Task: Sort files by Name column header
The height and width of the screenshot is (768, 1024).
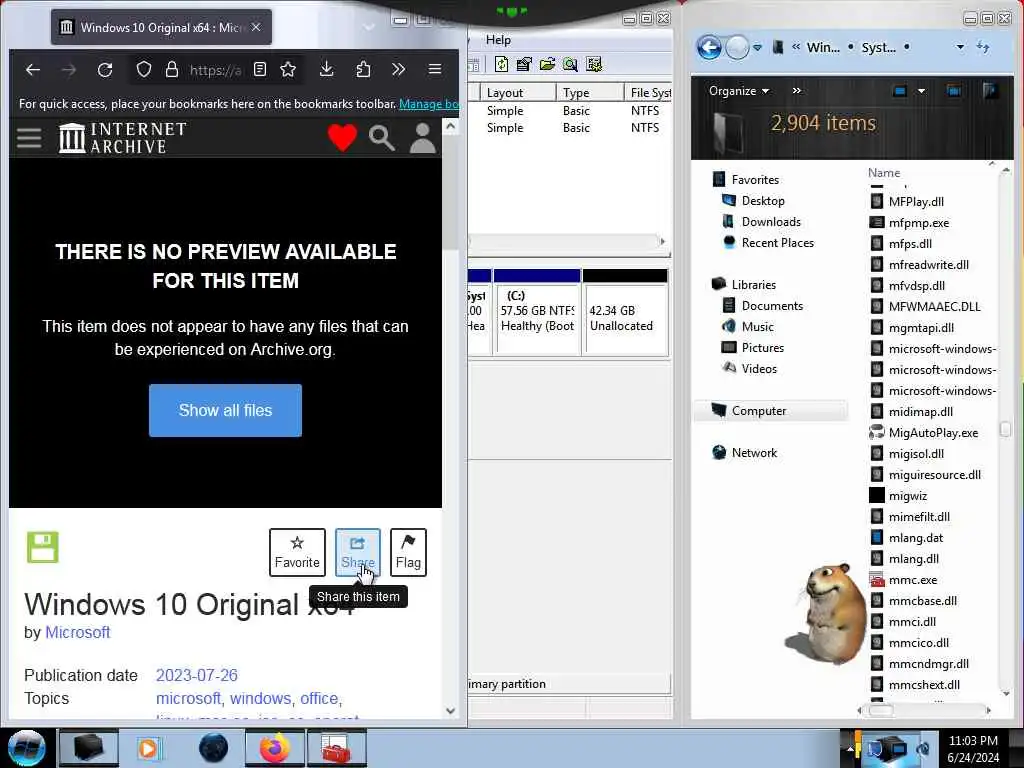Action: click(884, 172)
